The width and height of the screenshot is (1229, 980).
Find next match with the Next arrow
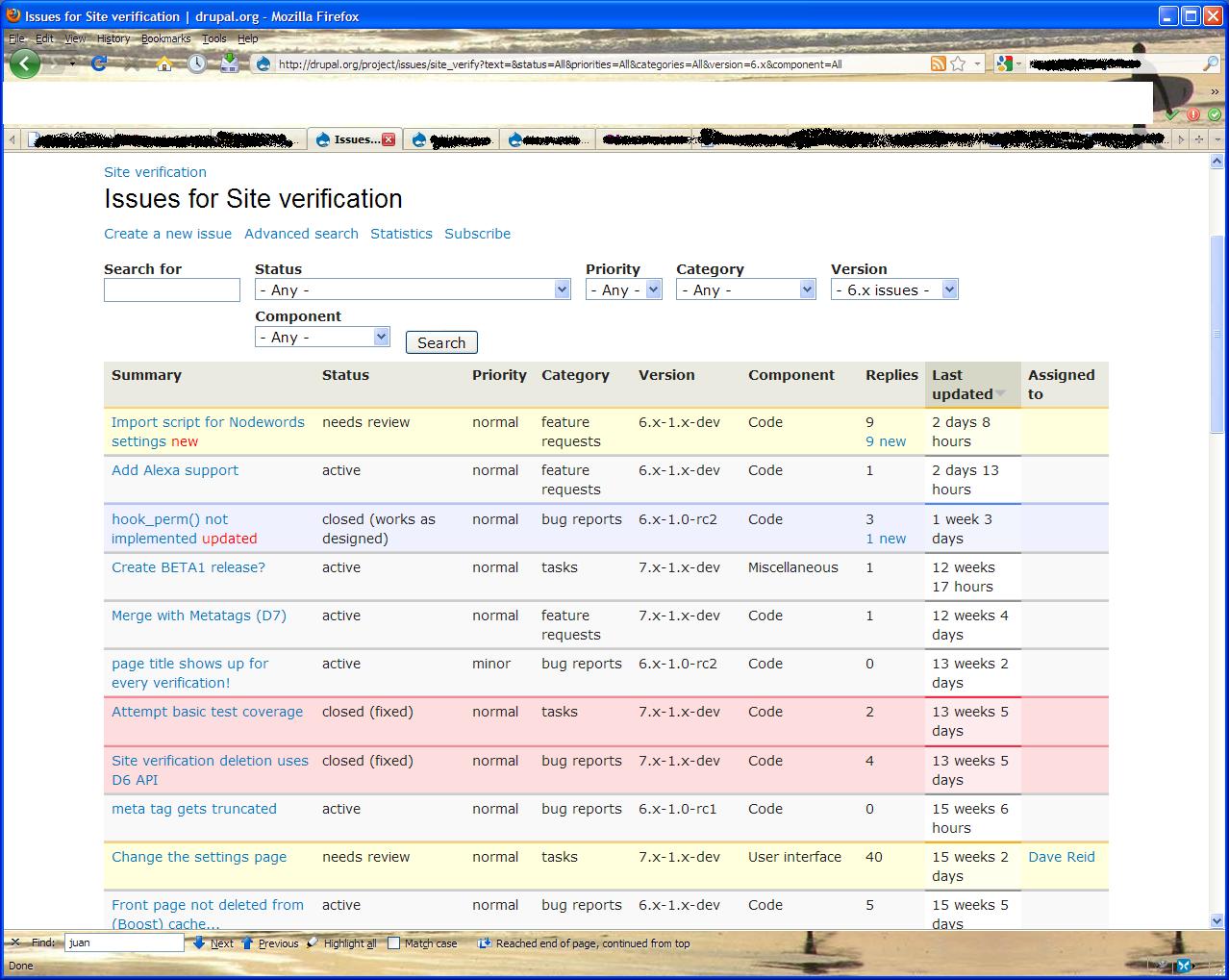[x=213, y=943]
